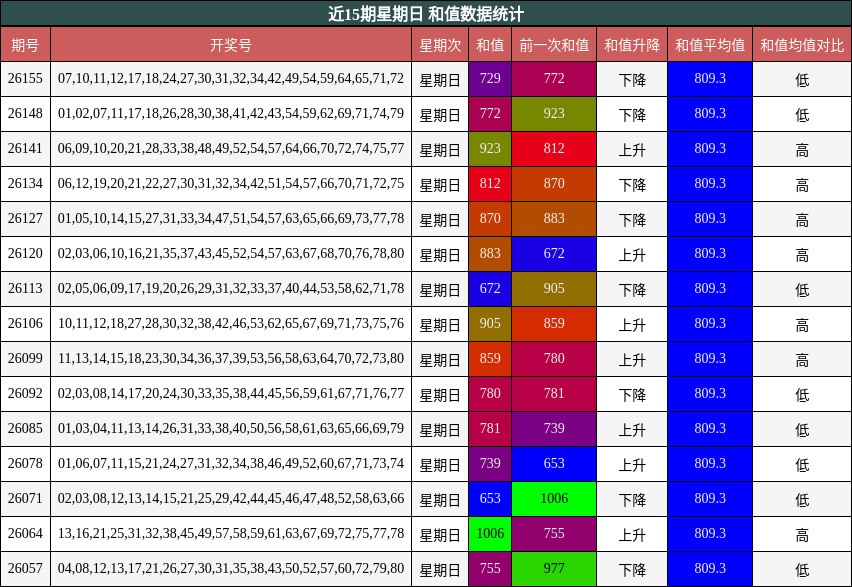Click 下降 in row 26092
852x587 pixels.
click(632, 394)
